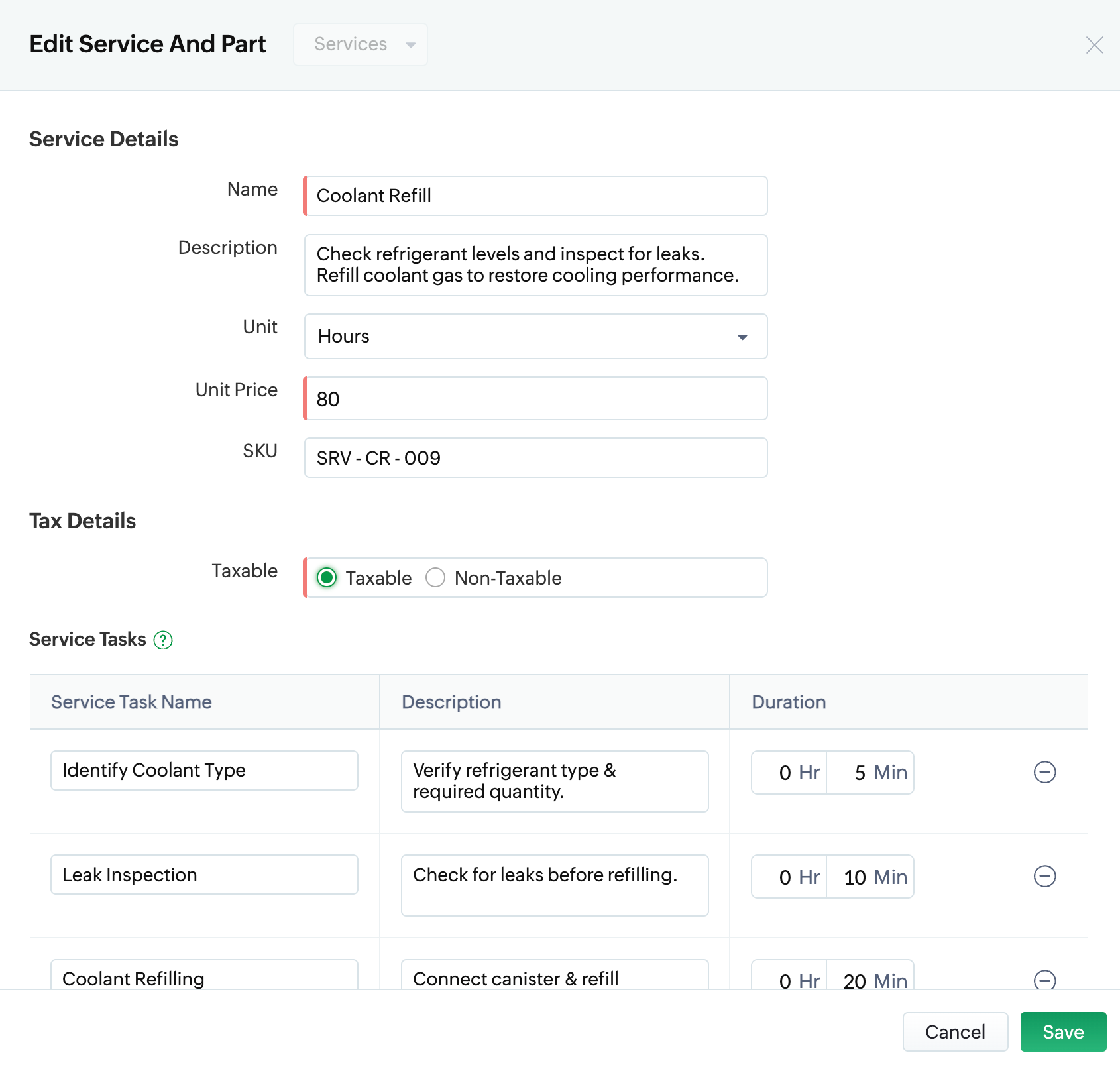Click the 5 Min duration field
This screenshot has height=1067, width=1120.
pos(870,773)
